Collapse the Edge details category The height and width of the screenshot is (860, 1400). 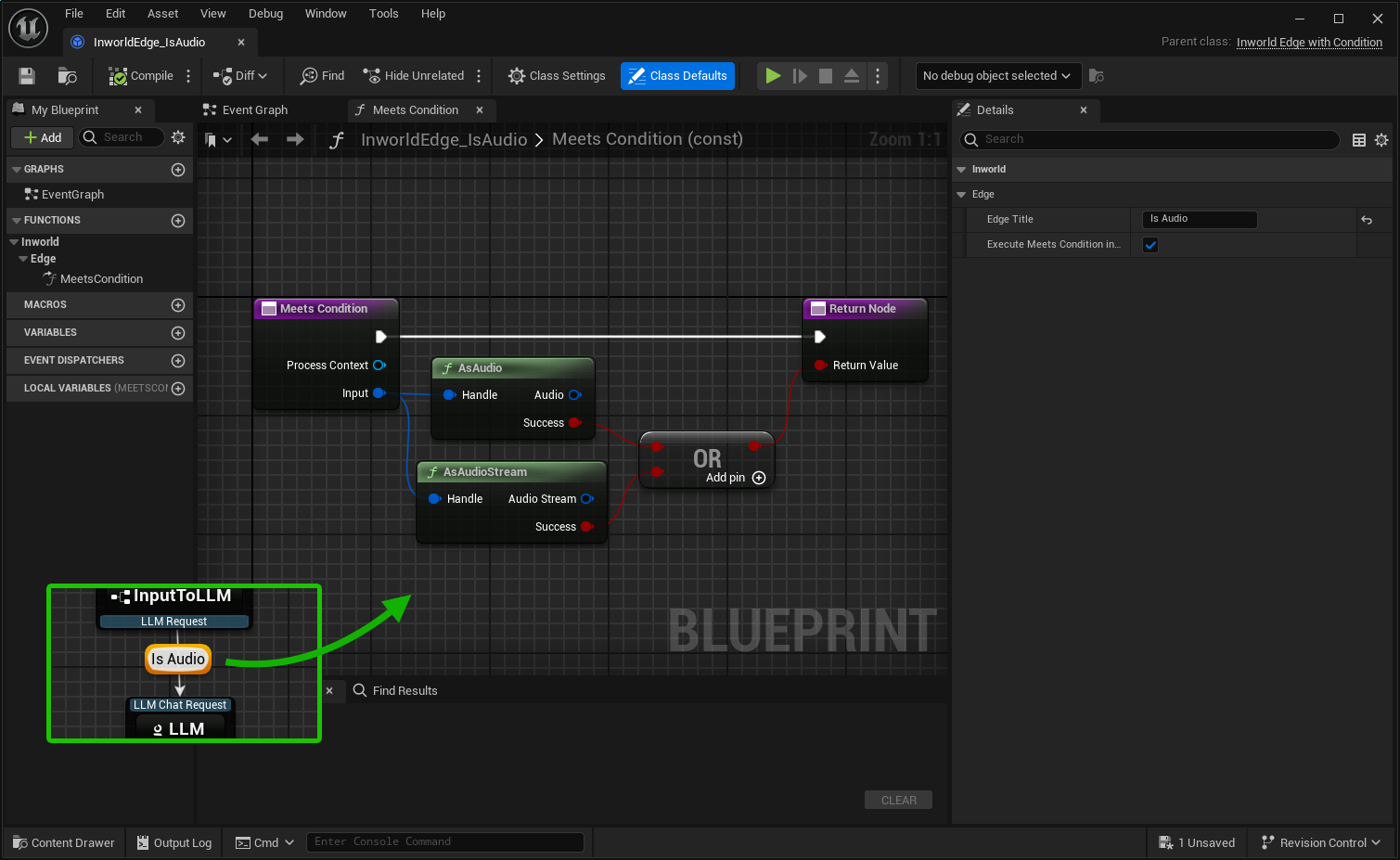click(961, 195)
